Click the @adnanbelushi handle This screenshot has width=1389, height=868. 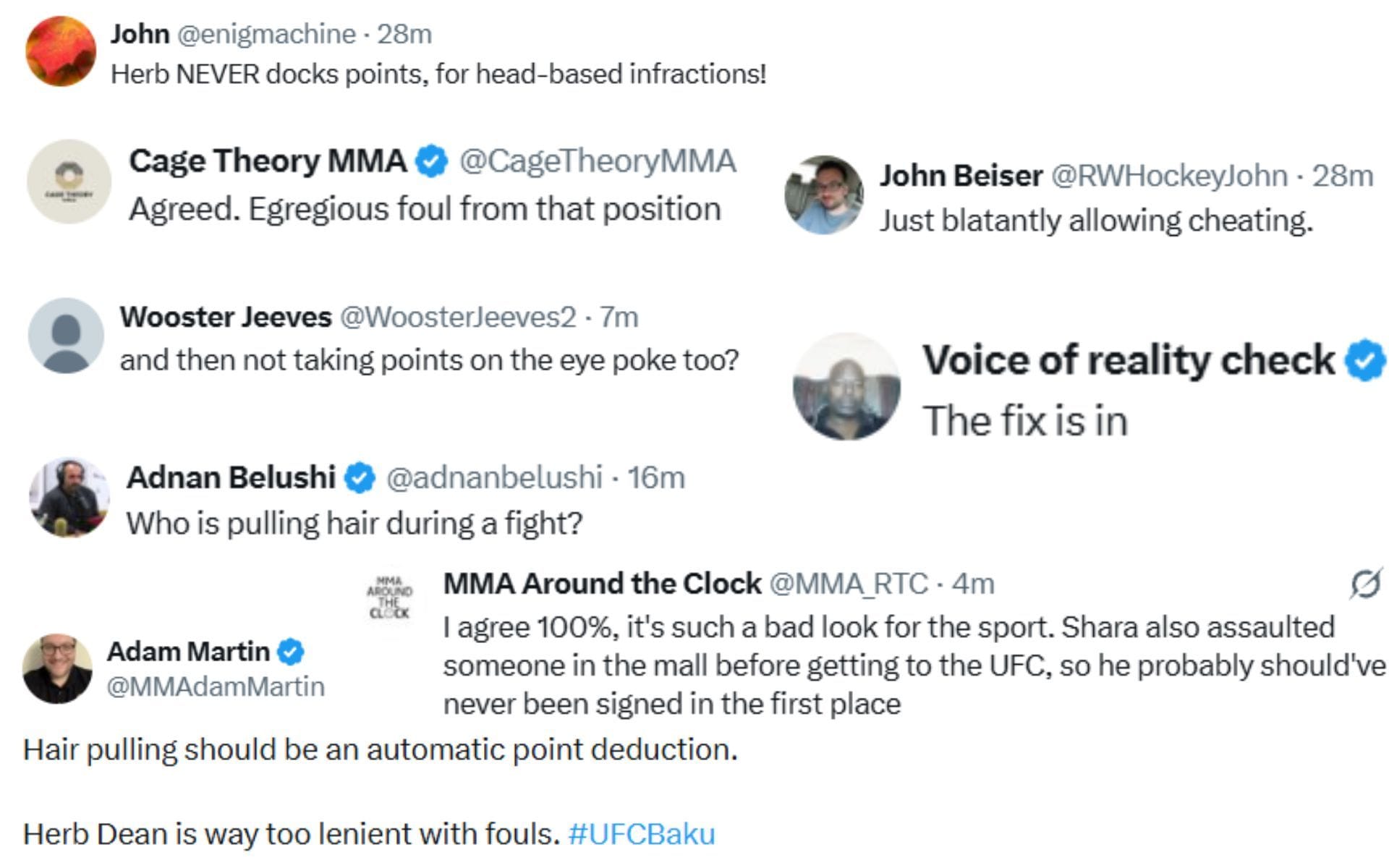tap(494, 478)
